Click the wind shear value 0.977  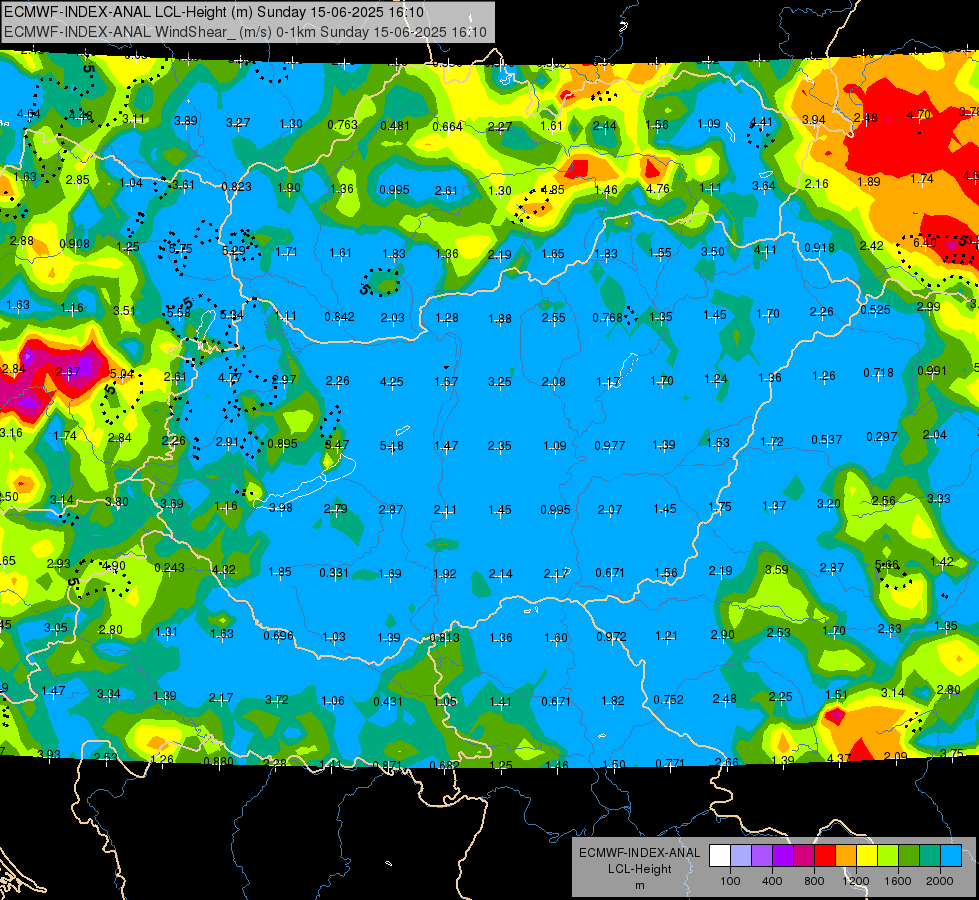pyautogui.click(x=609, y=446)
